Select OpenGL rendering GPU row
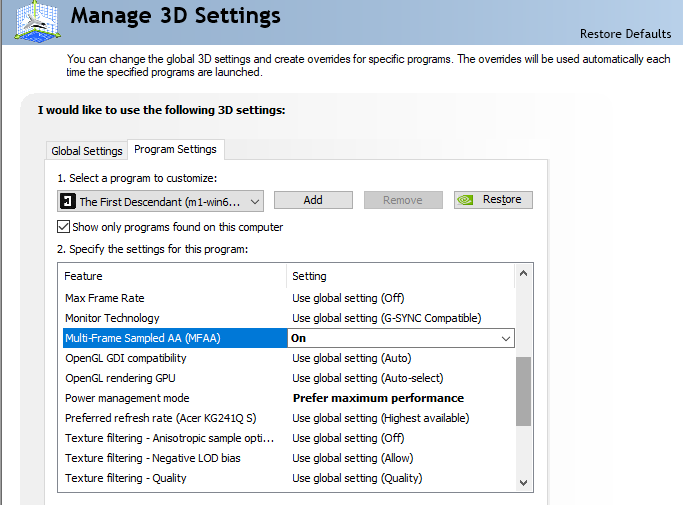The width and height of the screenshot is (684, 505). [x=121, y=378]
